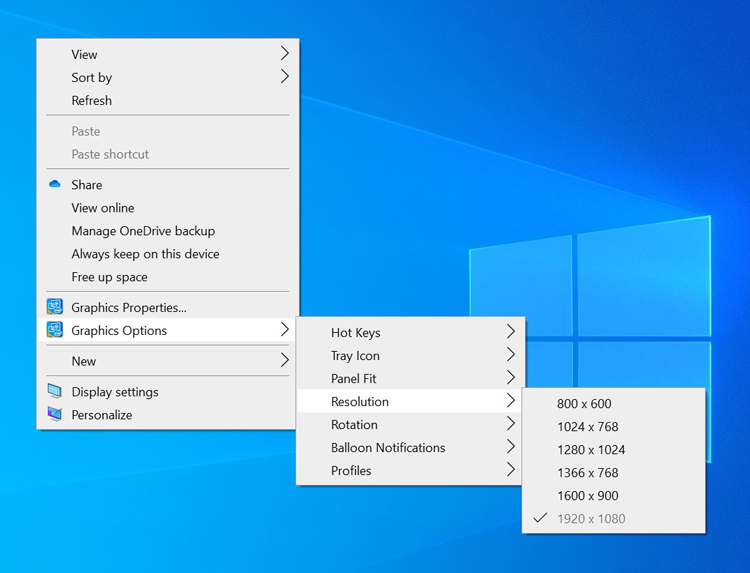Click the greyed-out Paste entry
This screenshot has width=750, height=573.
coord(168,131)
